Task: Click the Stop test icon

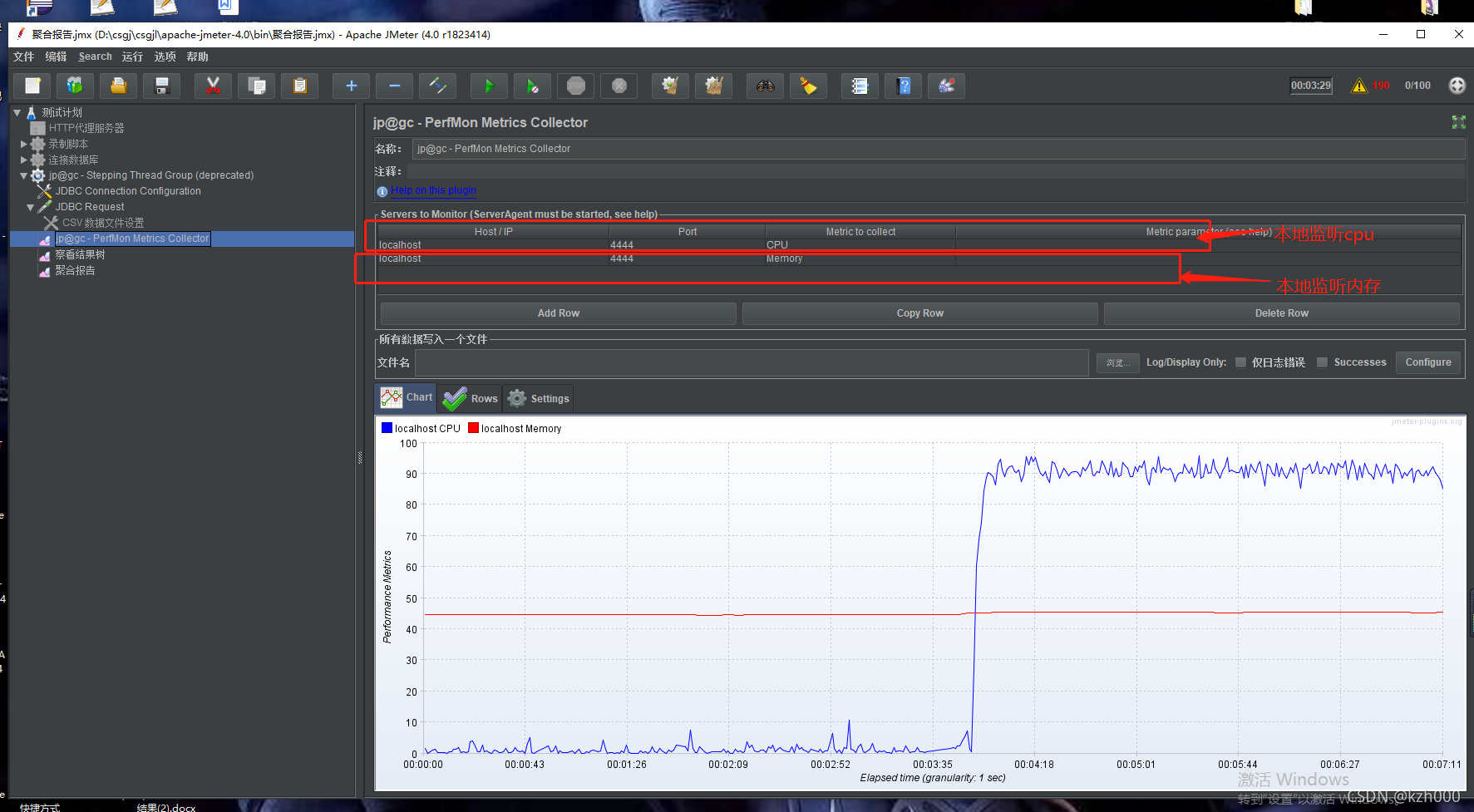Action: 576,86
